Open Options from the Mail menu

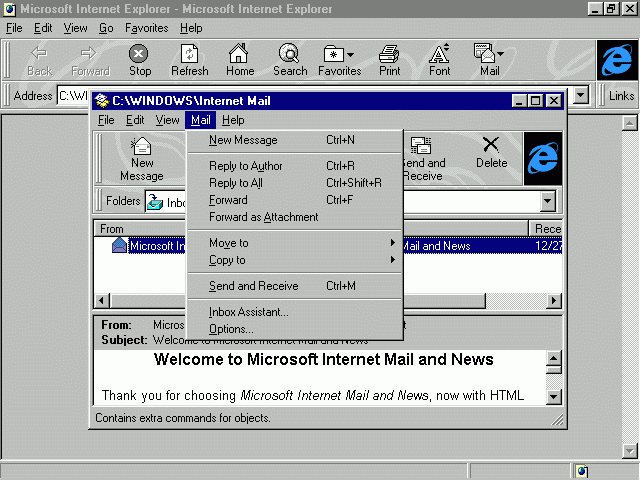(x=295, y=329)
